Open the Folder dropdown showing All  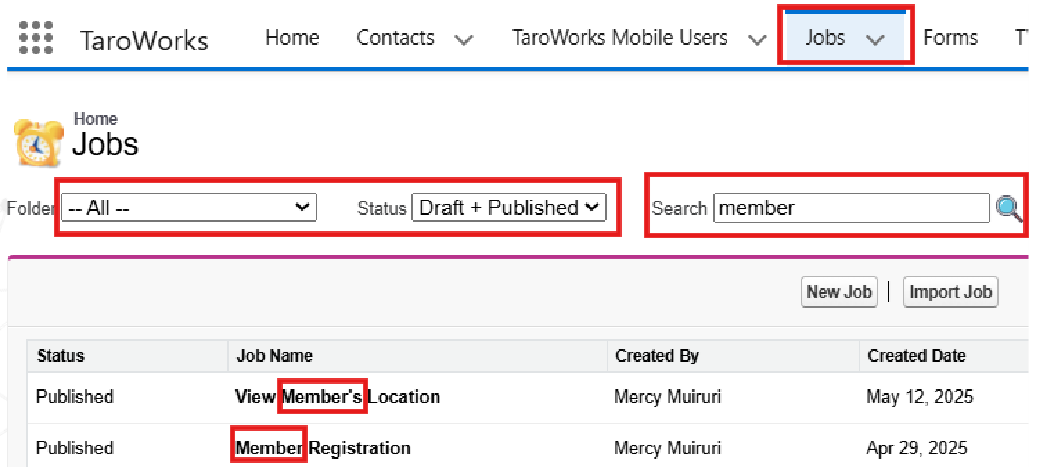click(x=189, y=208)
